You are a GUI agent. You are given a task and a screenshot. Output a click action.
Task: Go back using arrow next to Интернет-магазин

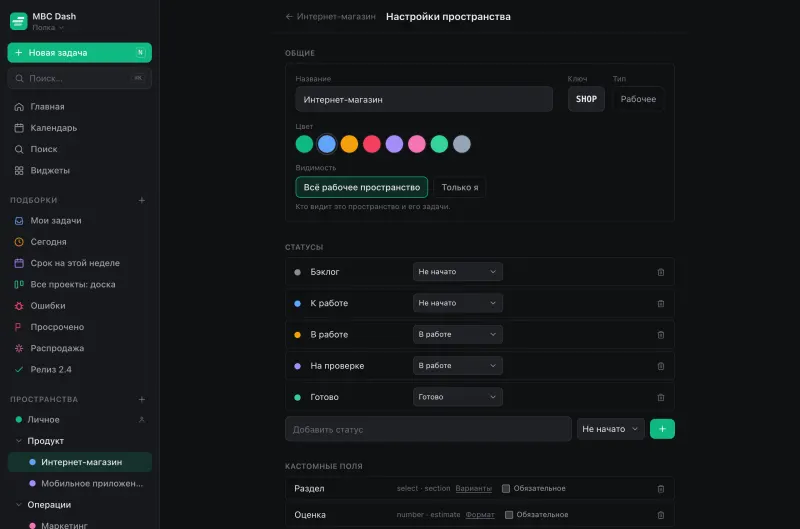click(x=289, y=17)
